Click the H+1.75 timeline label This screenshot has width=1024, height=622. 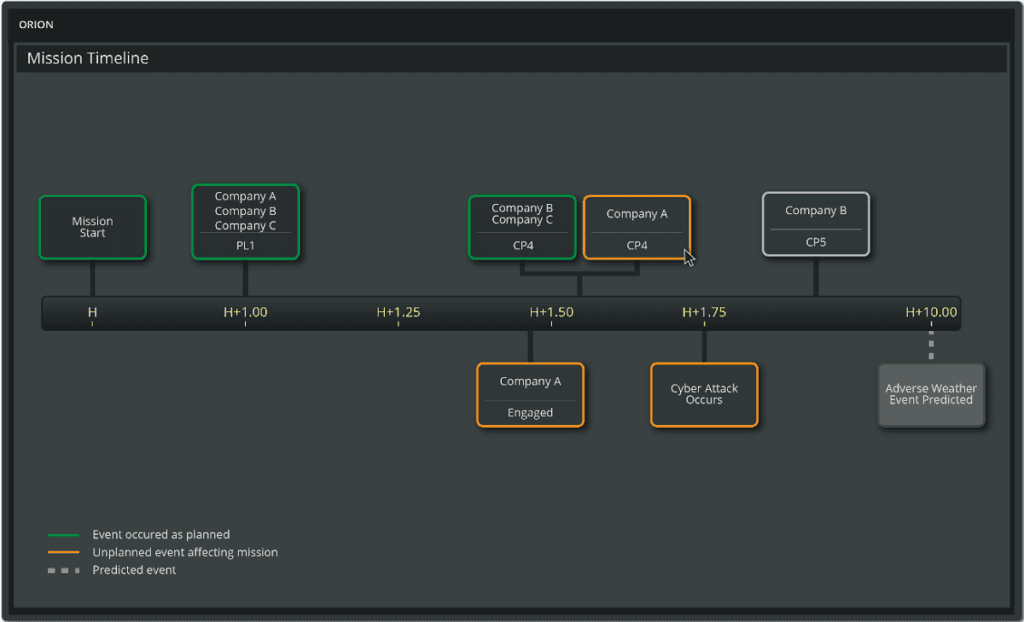704,312
